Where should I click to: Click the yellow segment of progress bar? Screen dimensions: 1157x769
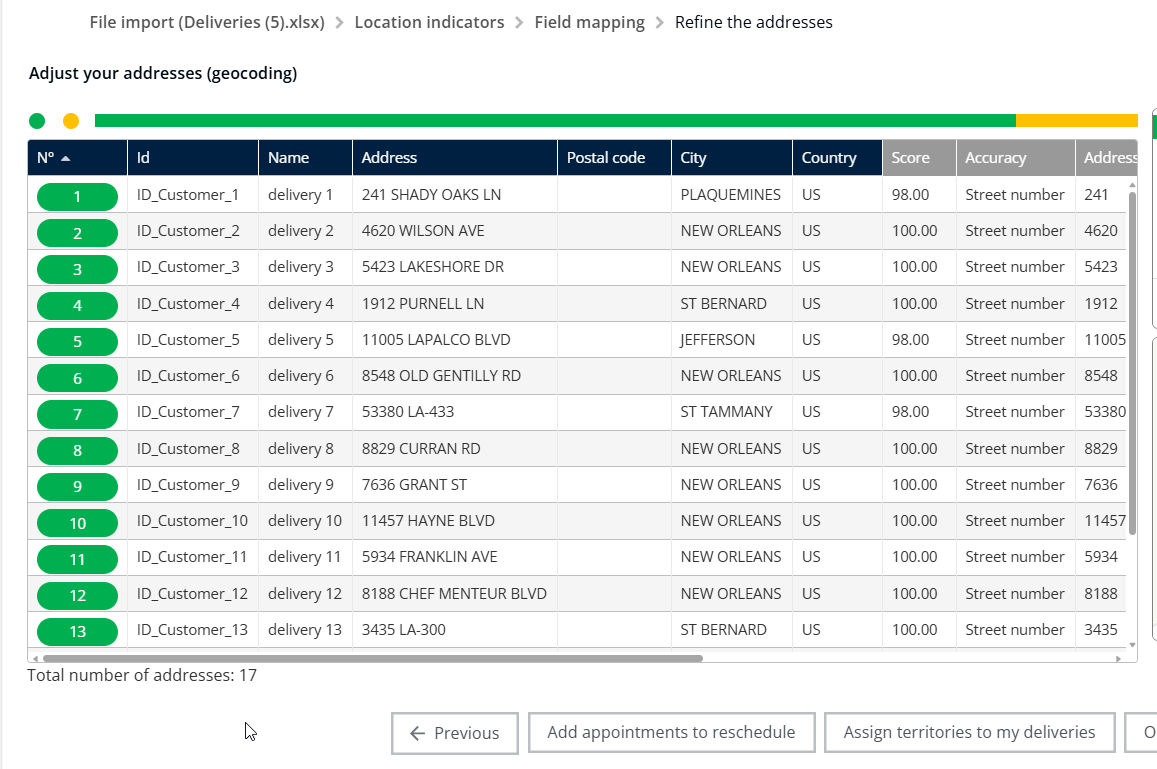[1076, 121]
